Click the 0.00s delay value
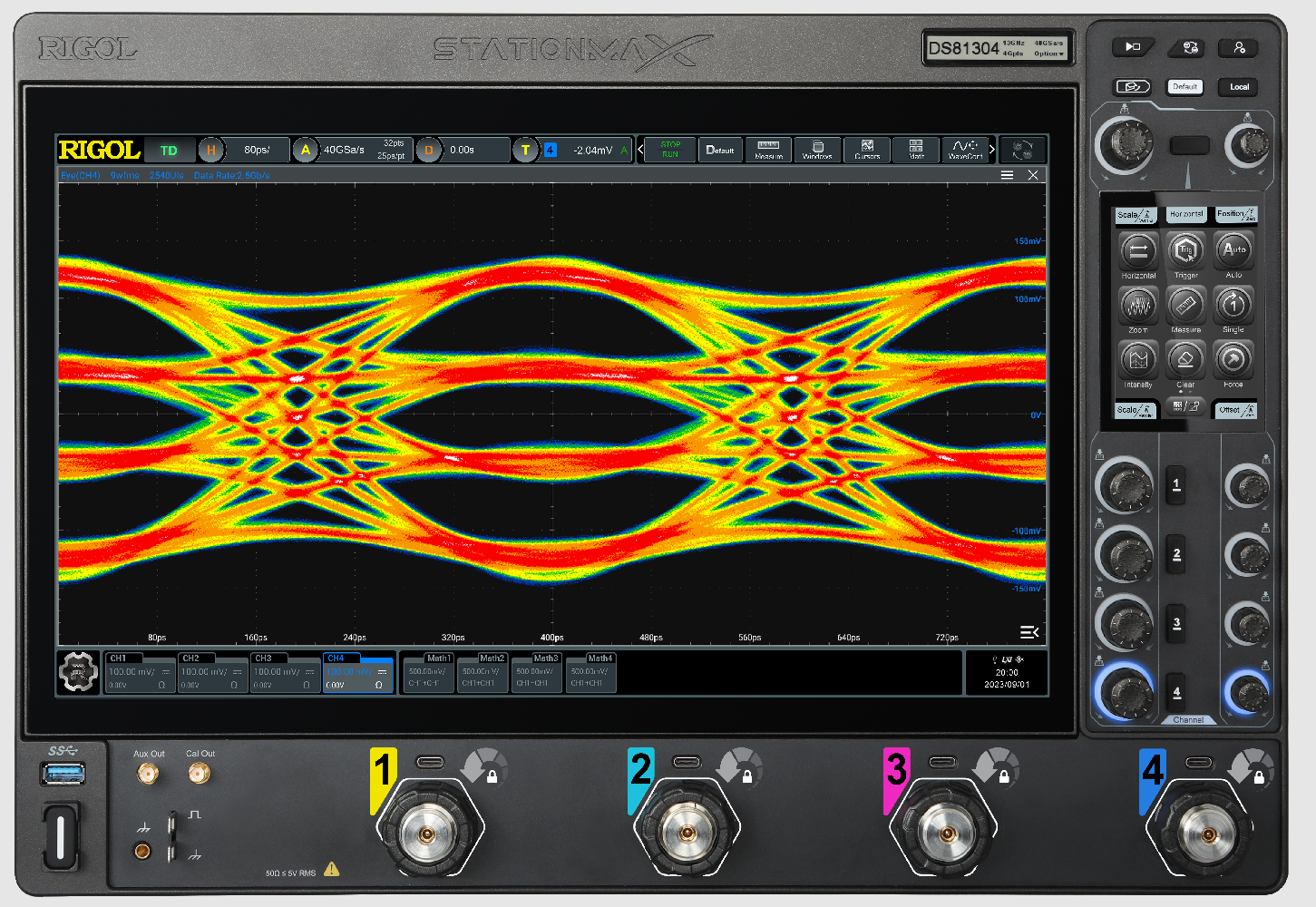The image size is (1316, 907). coord(462,150)
